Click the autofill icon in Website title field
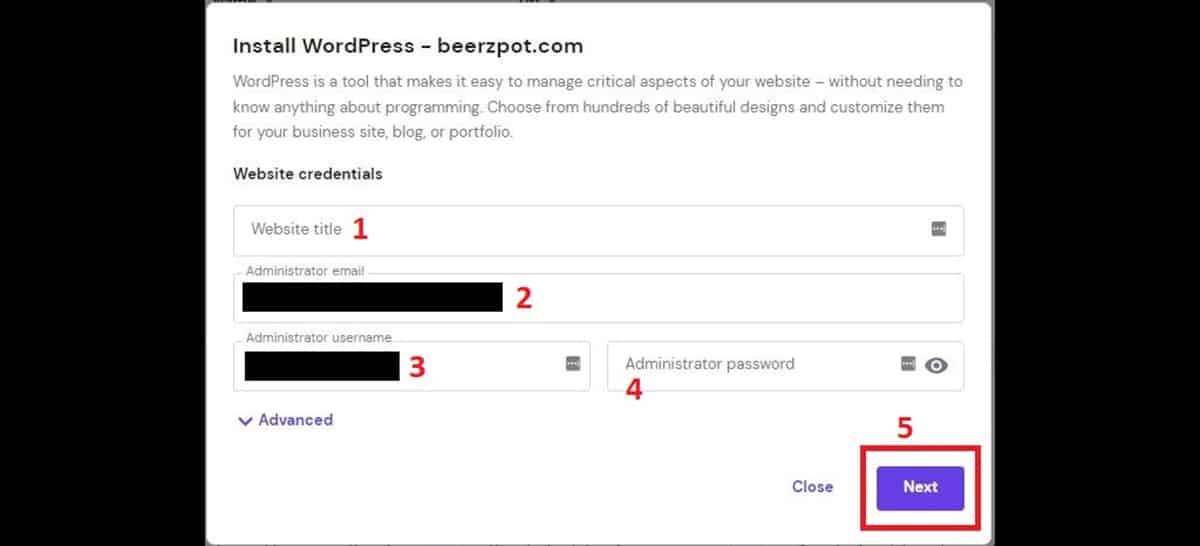1200x546 pixels. pos(938,229)
